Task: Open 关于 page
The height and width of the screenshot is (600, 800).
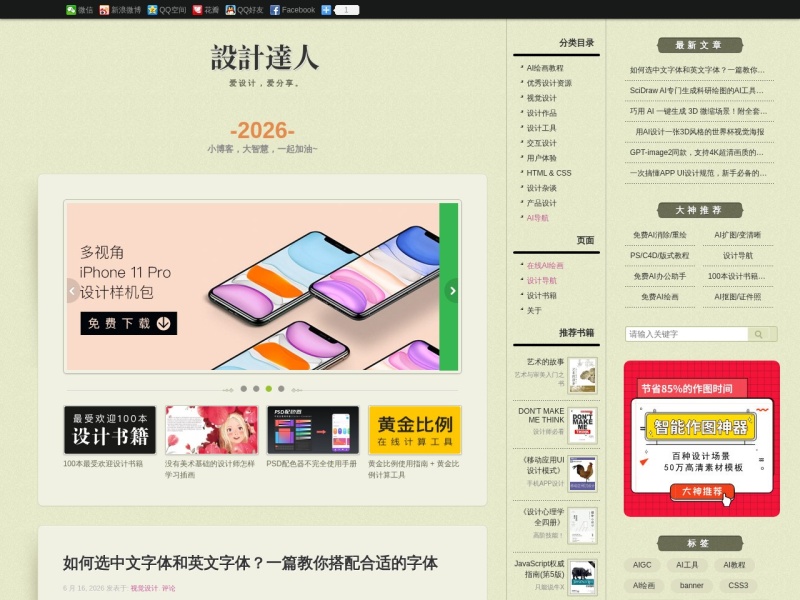Action: [x=534, y=310]
